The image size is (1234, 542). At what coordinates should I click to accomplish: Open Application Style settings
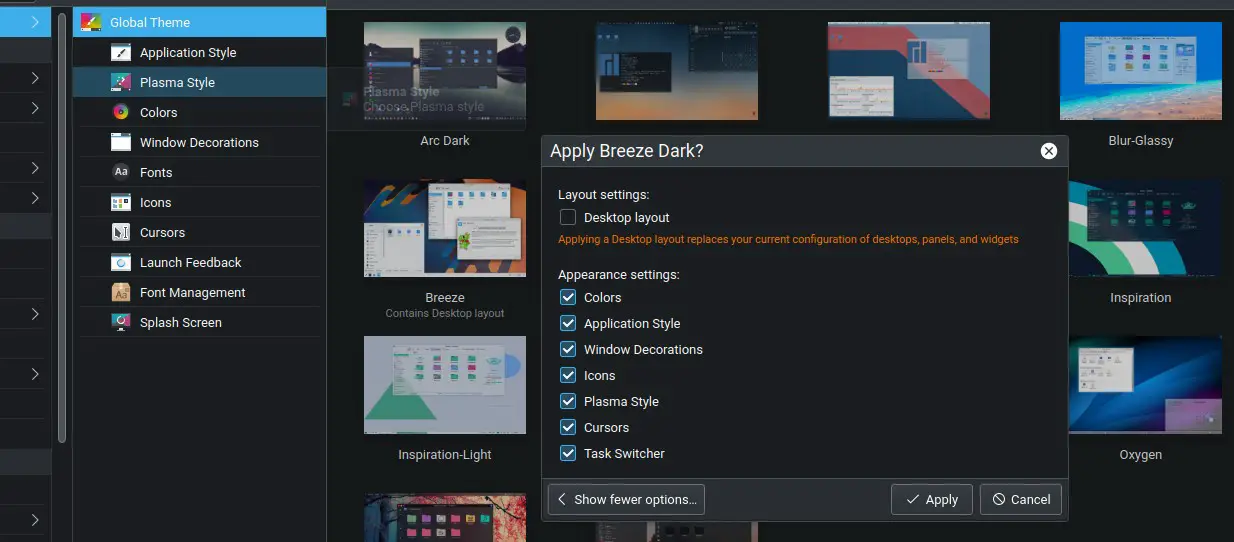point(200,52)
